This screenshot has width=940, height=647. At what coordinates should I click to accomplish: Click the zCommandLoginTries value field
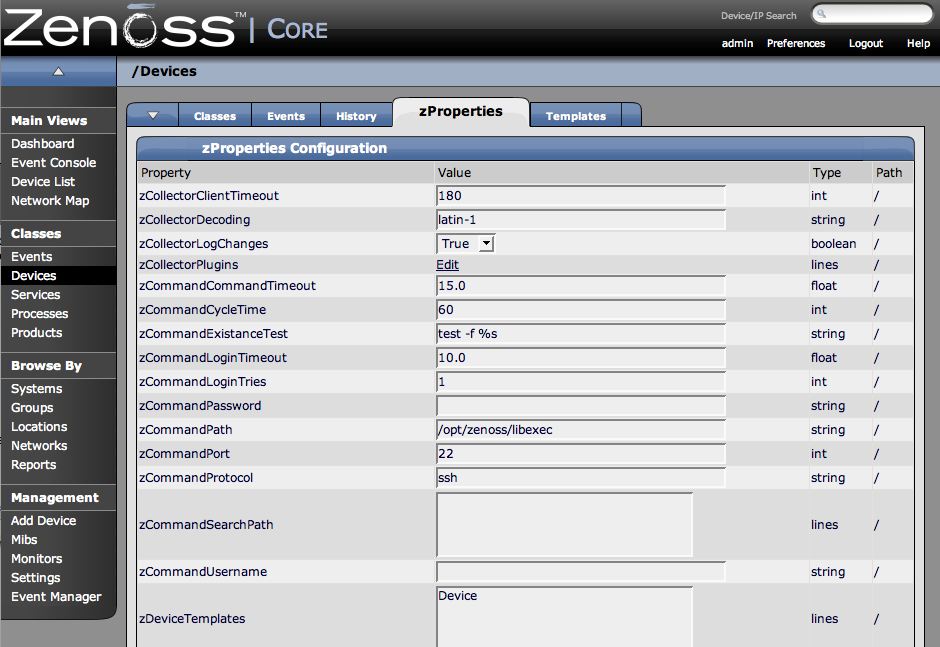pyautogui.click(x=581, y=381)
